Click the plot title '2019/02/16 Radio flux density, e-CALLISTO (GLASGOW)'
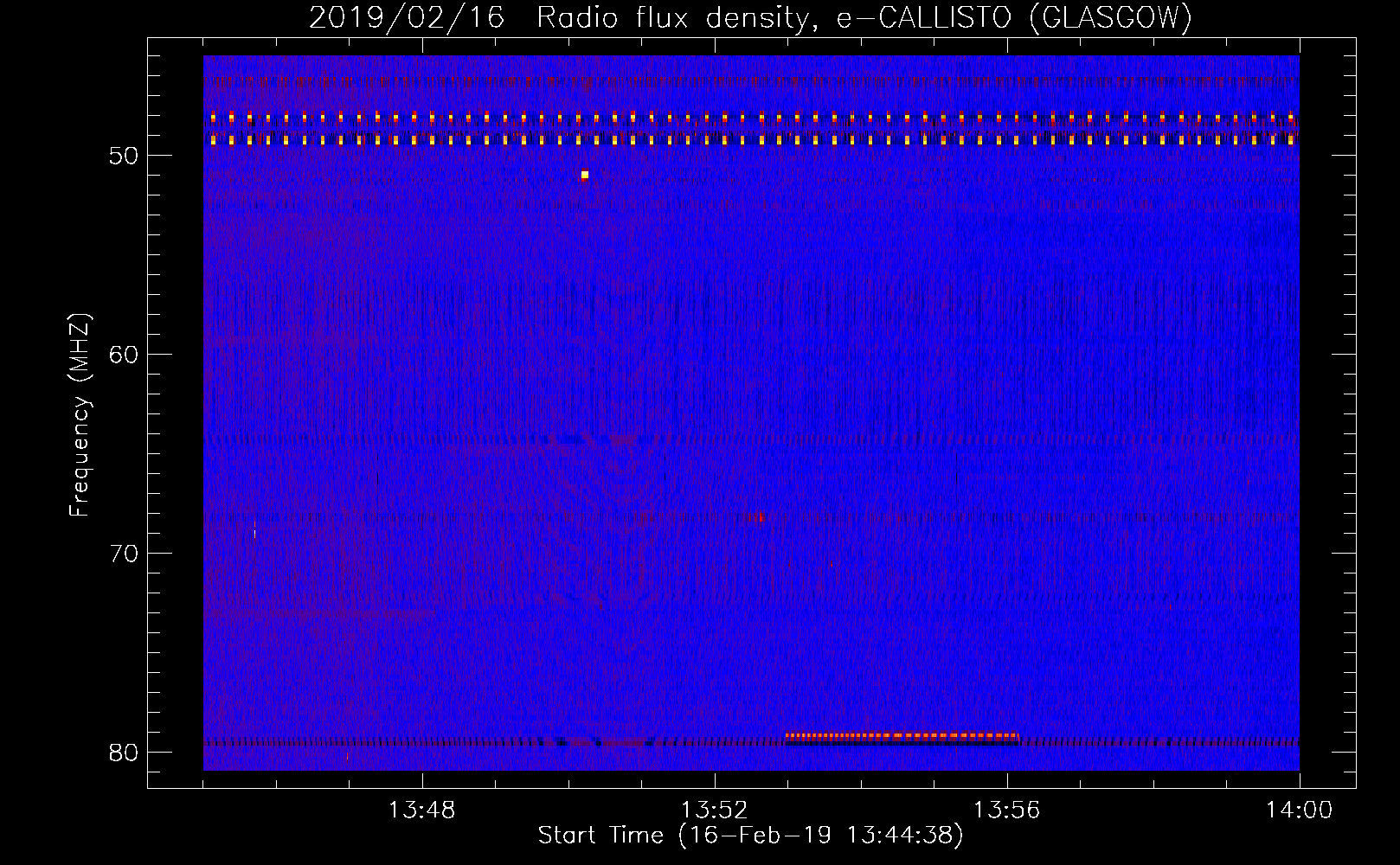This screenshot has width=1400, height=865. [x=750, y=18]
